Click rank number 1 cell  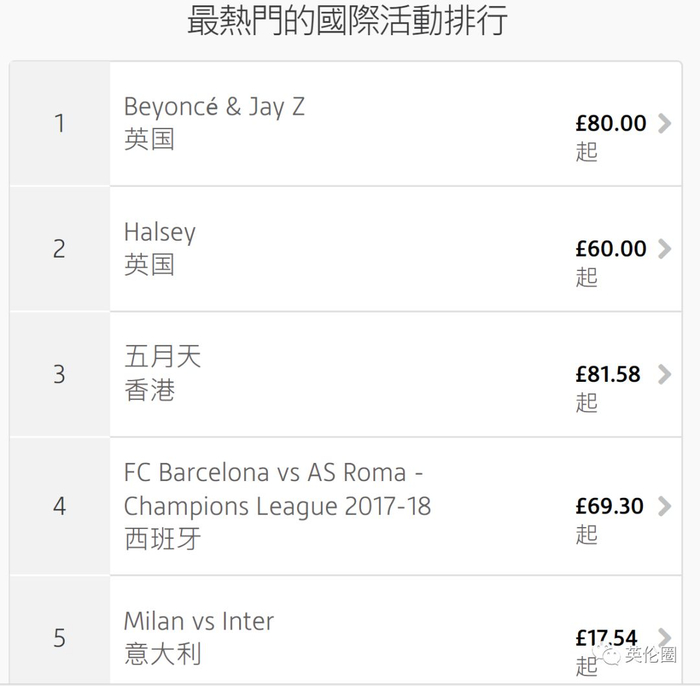point(60,124)
